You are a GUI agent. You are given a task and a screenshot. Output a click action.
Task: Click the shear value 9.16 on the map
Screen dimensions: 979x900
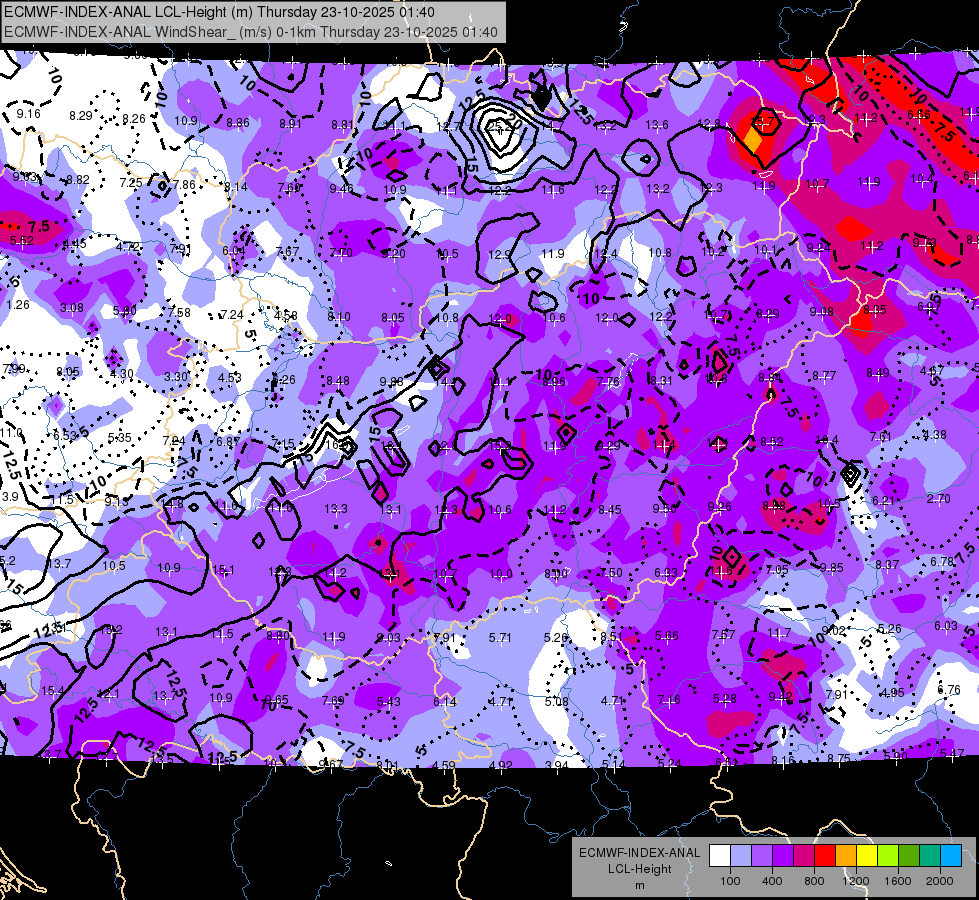(28, 114)
